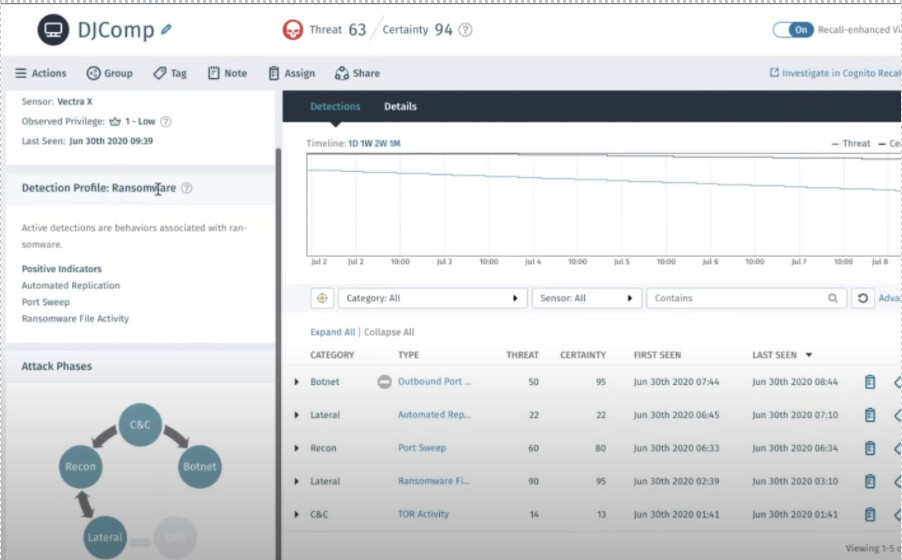The height and width of the screenshot is (560, 902).
Task: Select the Recon attack phase circle
Action: (x=81, y=467)
